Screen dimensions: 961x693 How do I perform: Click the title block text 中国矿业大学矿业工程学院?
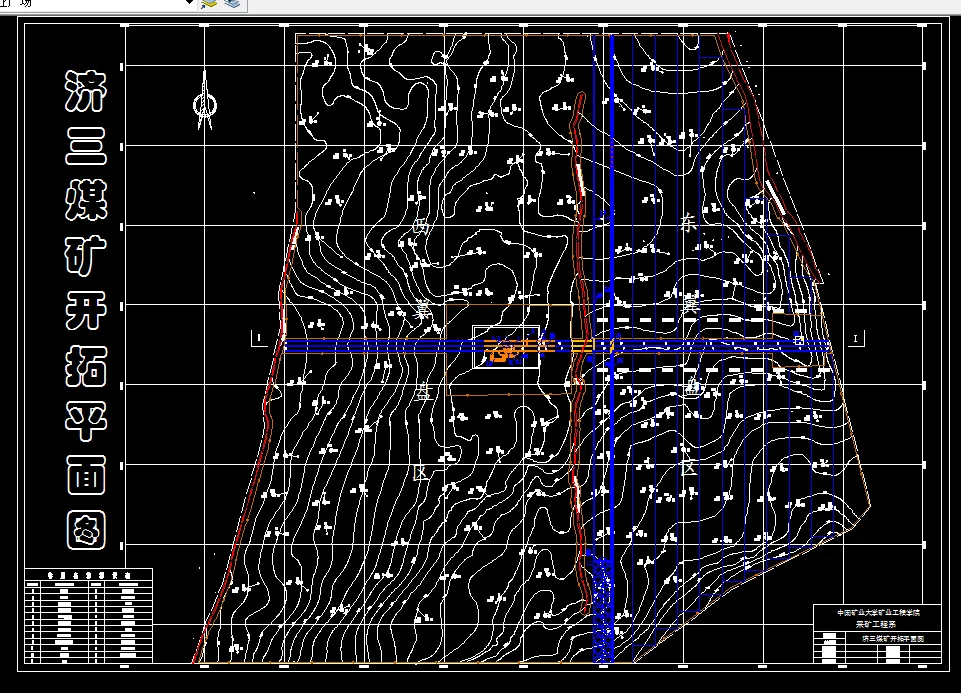coord(878,613)
